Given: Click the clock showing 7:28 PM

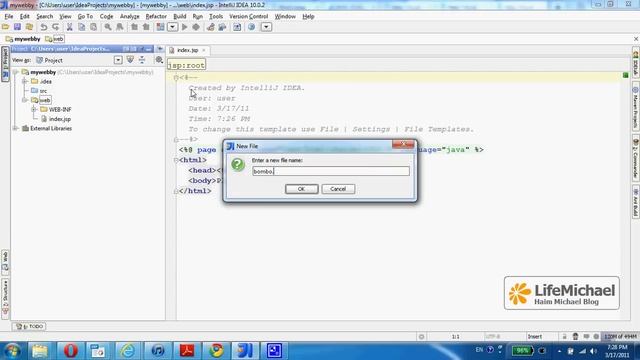Looking at the screenshot, I should [x=617, y=347].
